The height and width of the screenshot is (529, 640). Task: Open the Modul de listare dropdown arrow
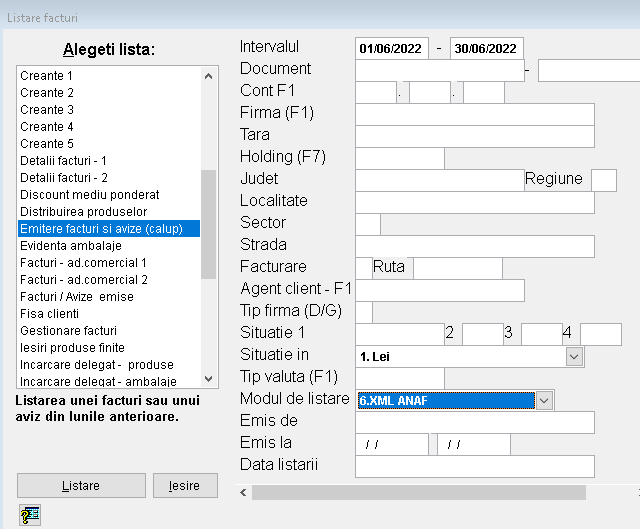(x=544, y=400)
